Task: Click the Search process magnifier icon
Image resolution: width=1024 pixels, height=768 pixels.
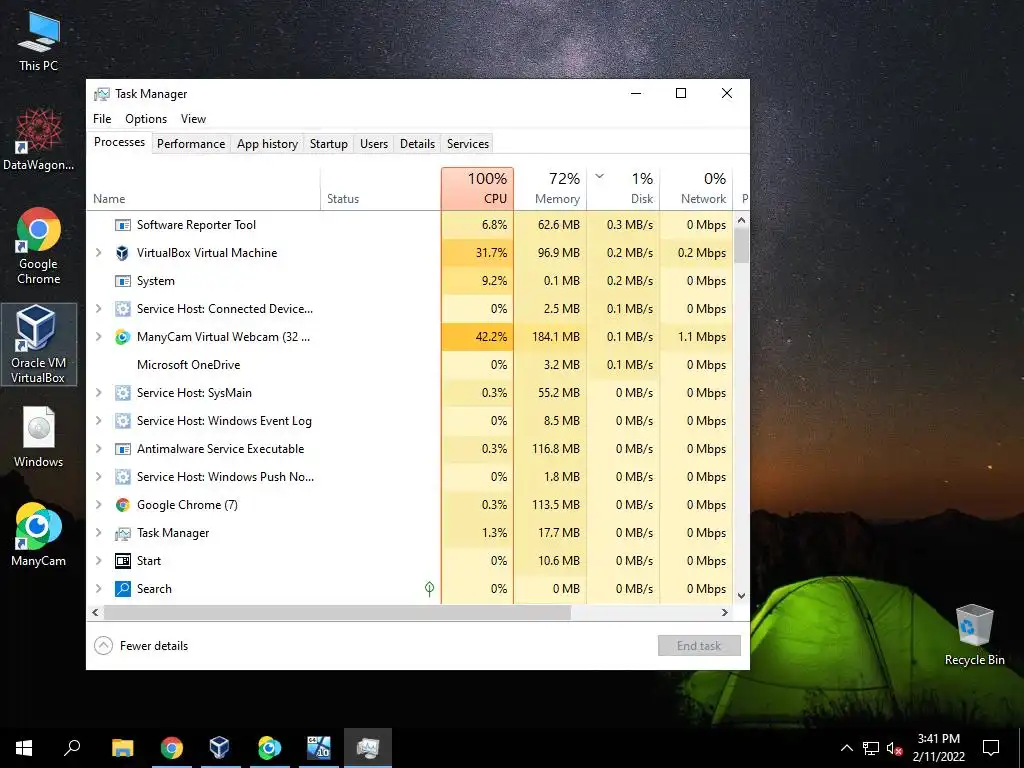Action: pyautogui.click(x=122, y=589)
